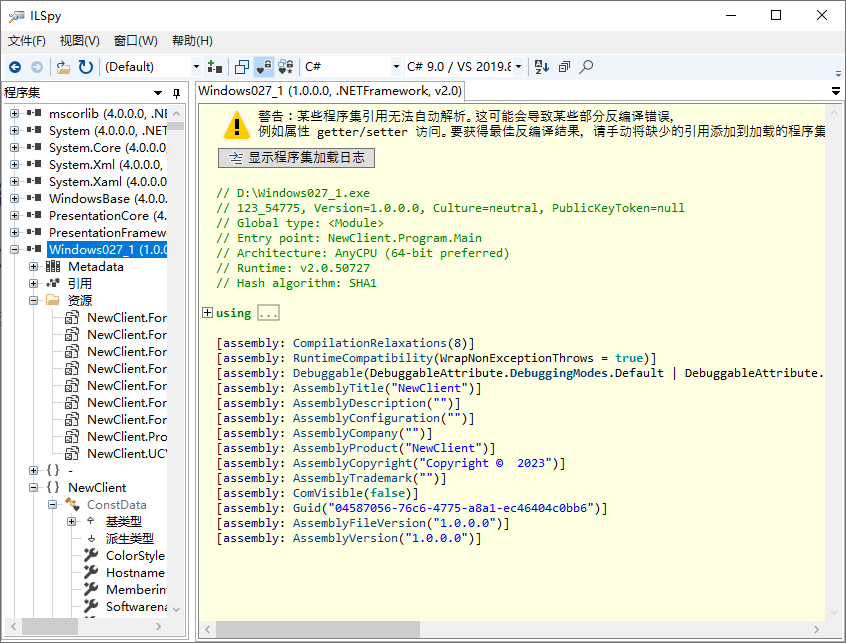The image size is (846, 643).
Task: Click the ConstData class icon
Action: click(x=72, y=505)
